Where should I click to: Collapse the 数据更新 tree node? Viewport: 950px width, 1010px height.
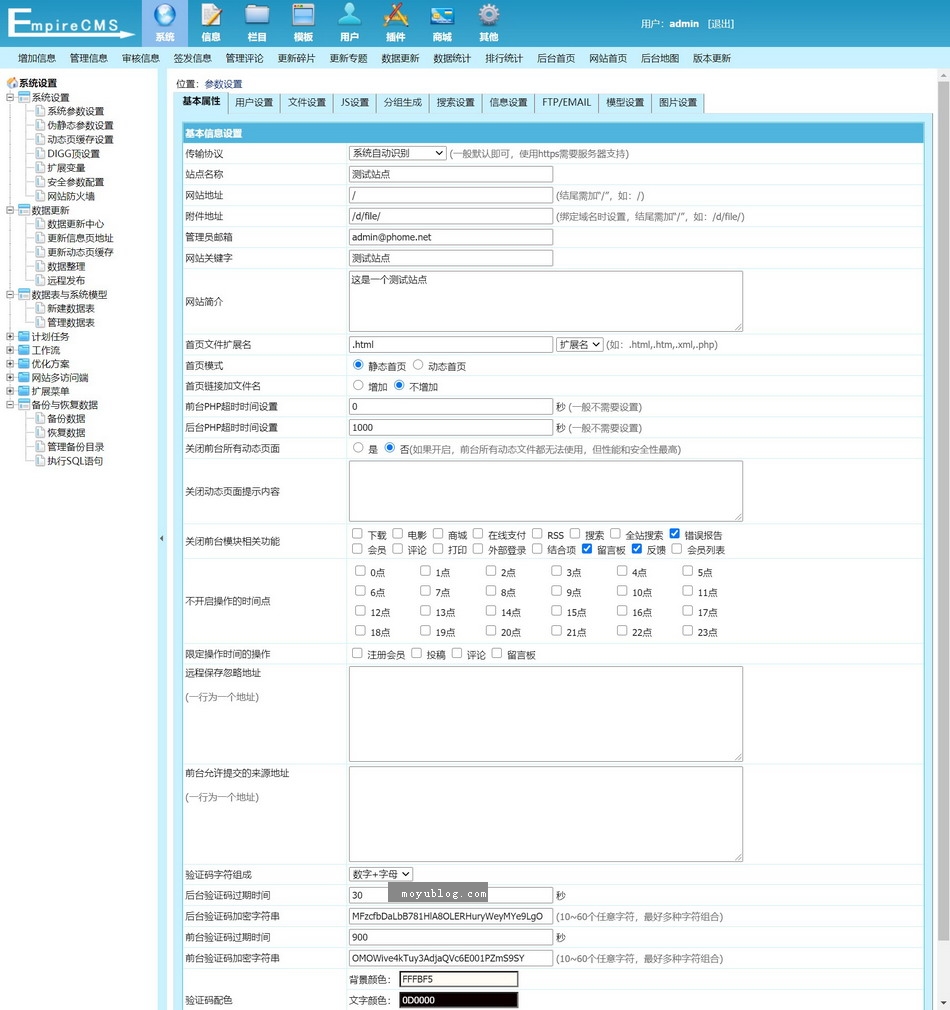[10, 210]
